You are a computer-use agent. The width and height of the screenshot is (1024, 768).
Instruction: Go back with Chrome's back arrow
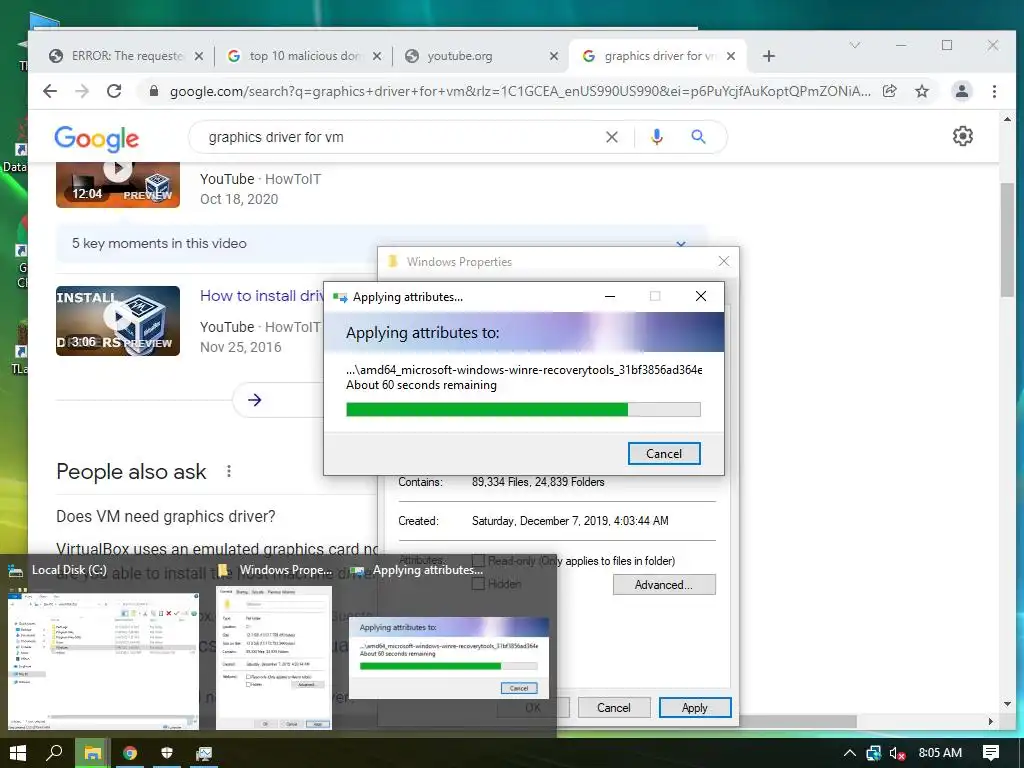point(50,91)
